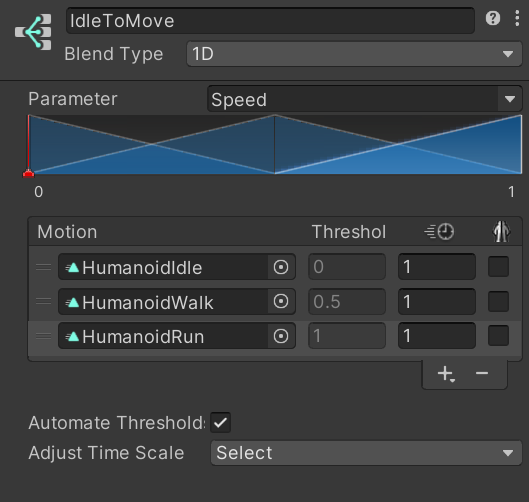Click the HumanoidRun time scale field
The height and width of the screenshot is (502, 529).
(x=437, y=336)
